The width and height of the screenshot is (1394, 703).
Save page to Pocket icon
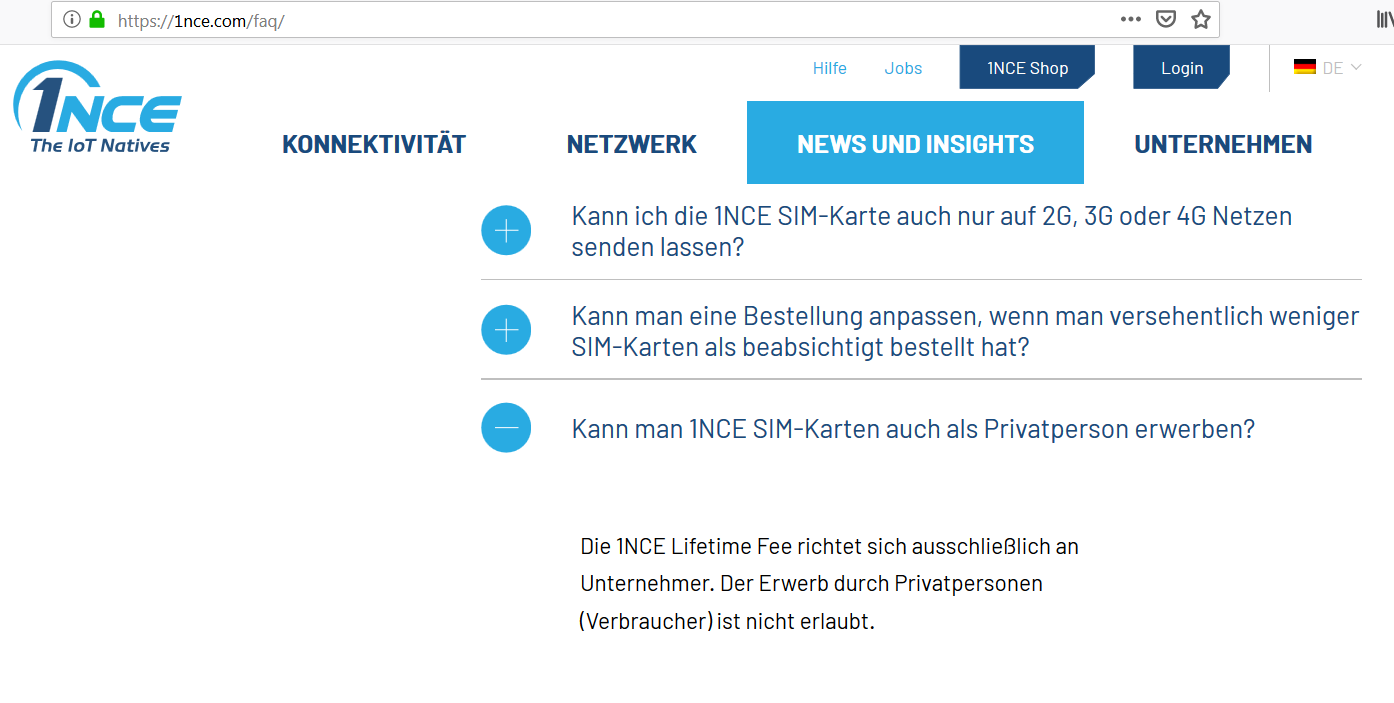click(1165, 19)
